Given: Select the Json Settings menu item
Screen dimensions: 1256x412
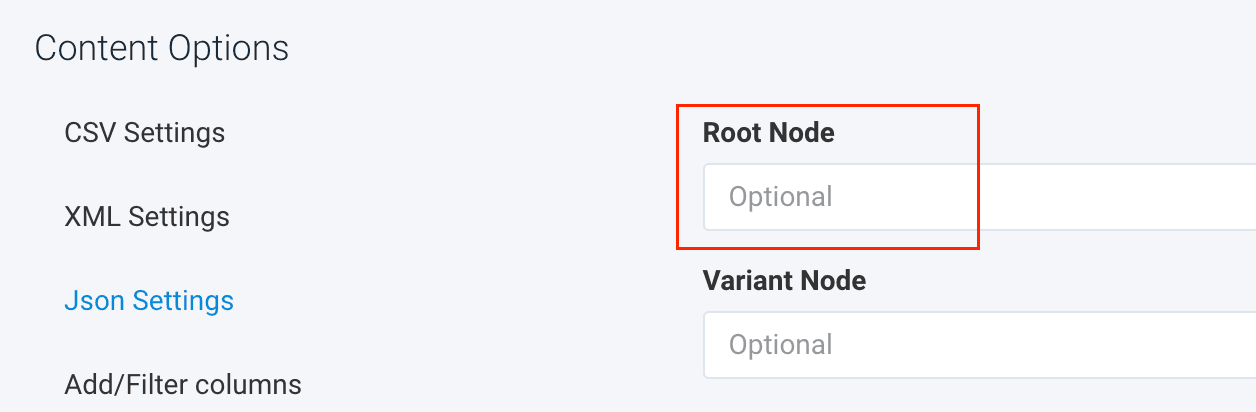Looking at the screenshot, I should tap(148, 300).
